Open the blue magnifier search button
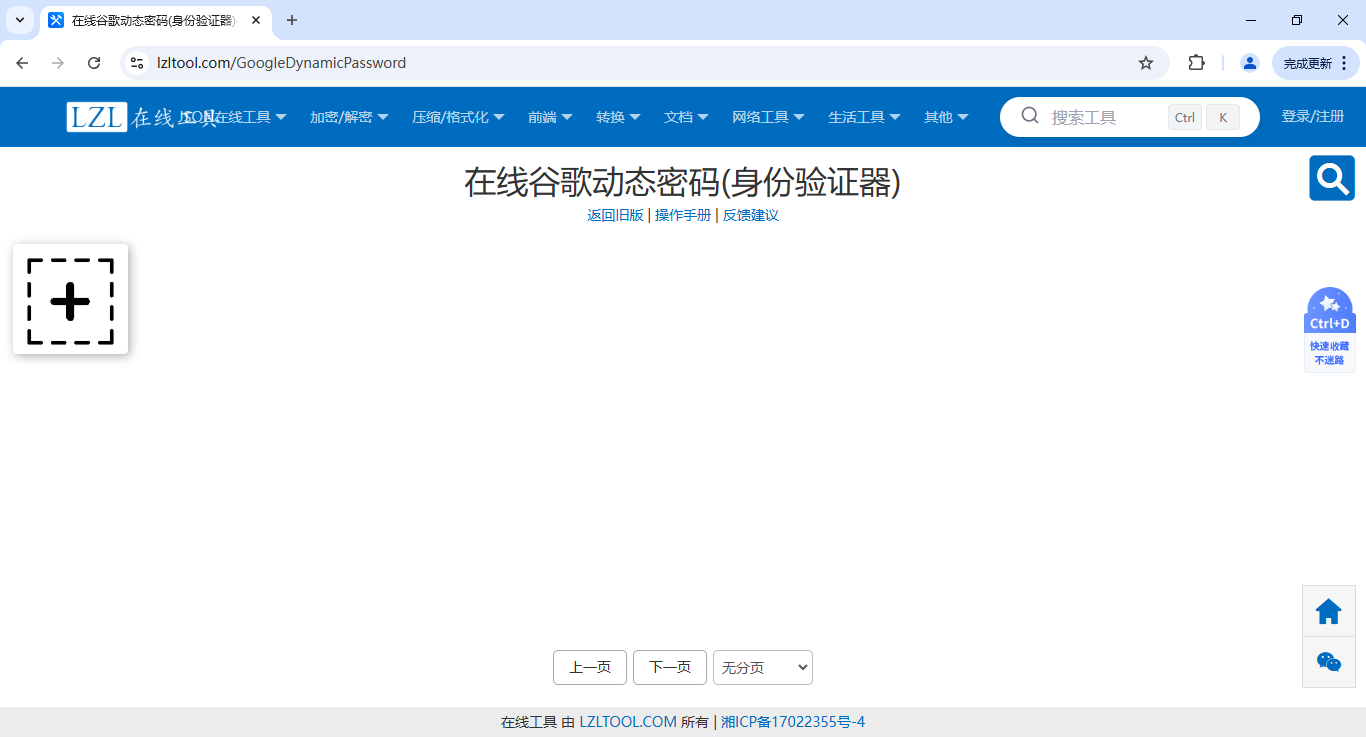 click(x=1331, y=178)
